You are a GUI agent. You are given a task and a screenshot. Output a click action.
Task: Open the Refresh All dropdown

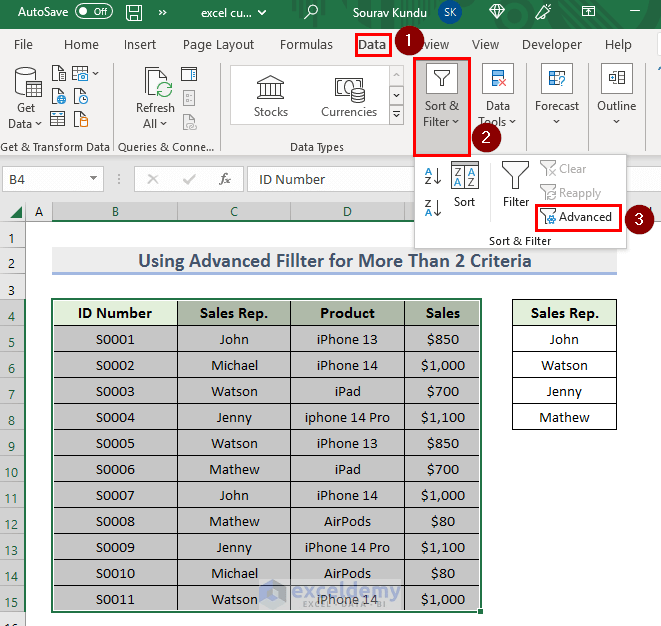click(x=155, y=98)
